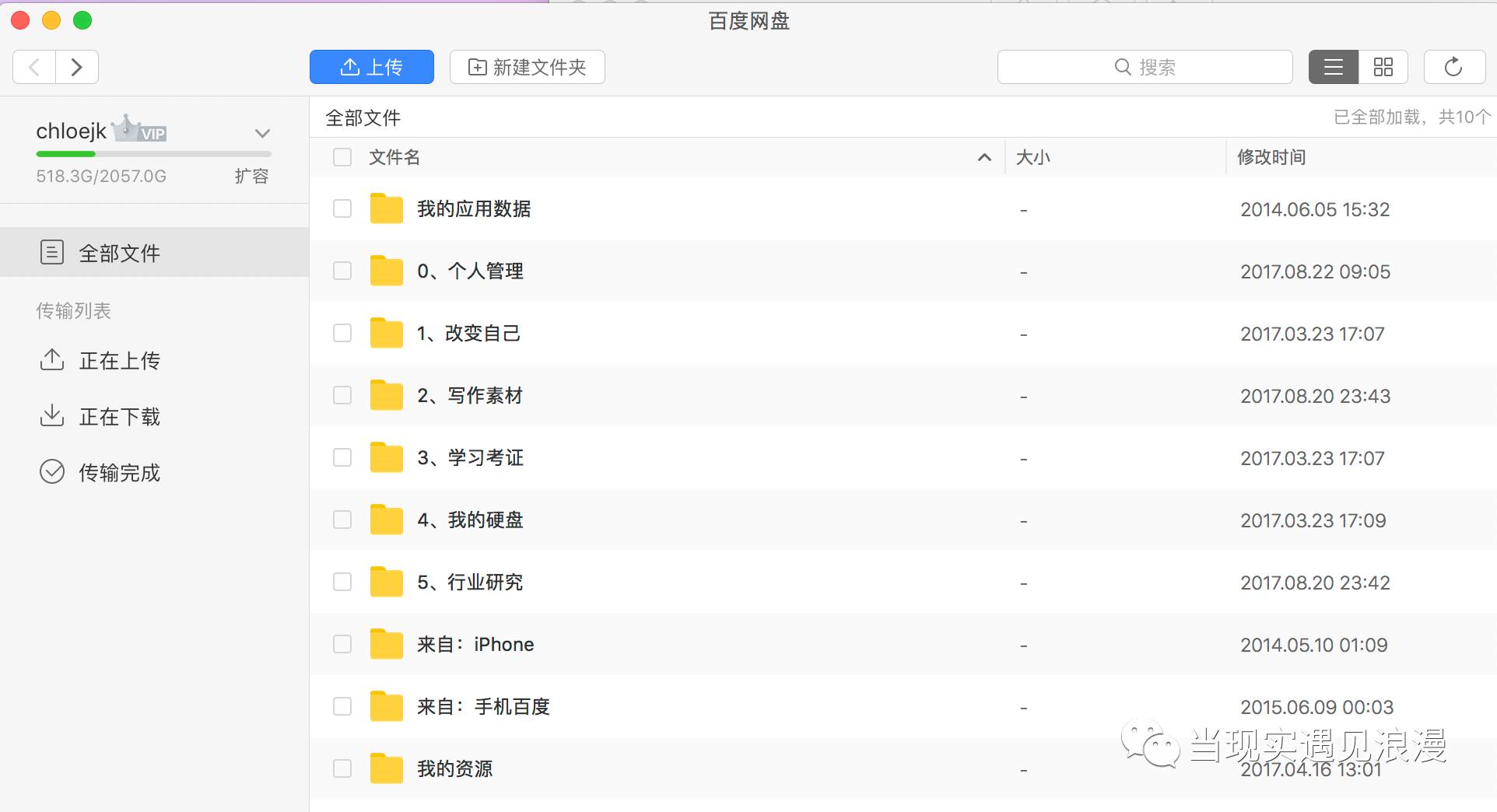Check the box for 我的资源

click(x=342, y=768)
